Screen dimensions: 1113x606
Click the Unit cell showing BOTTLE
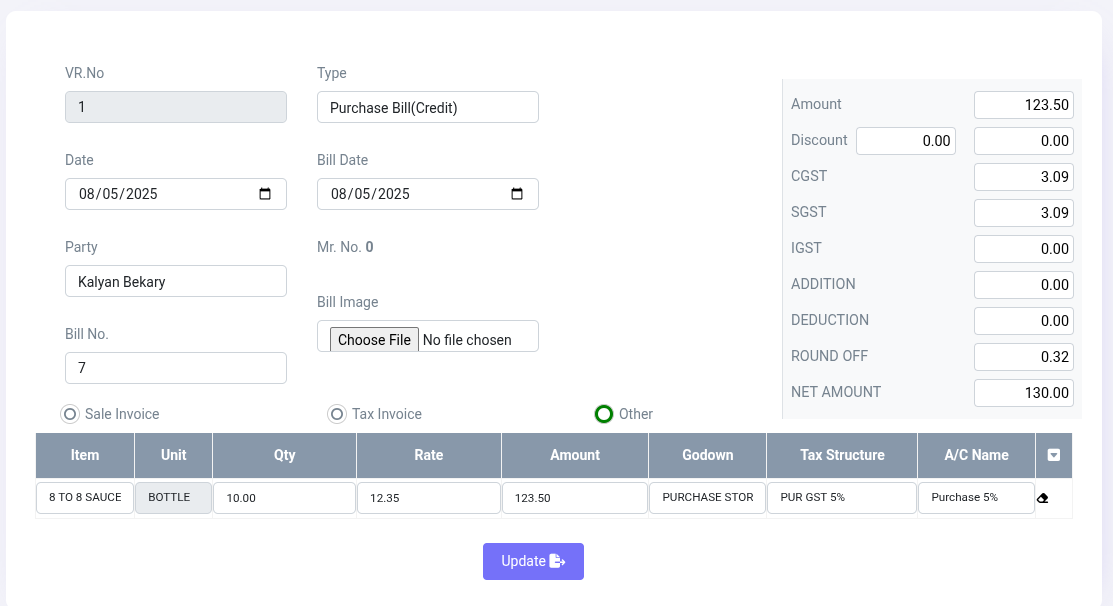click(173, 497)
